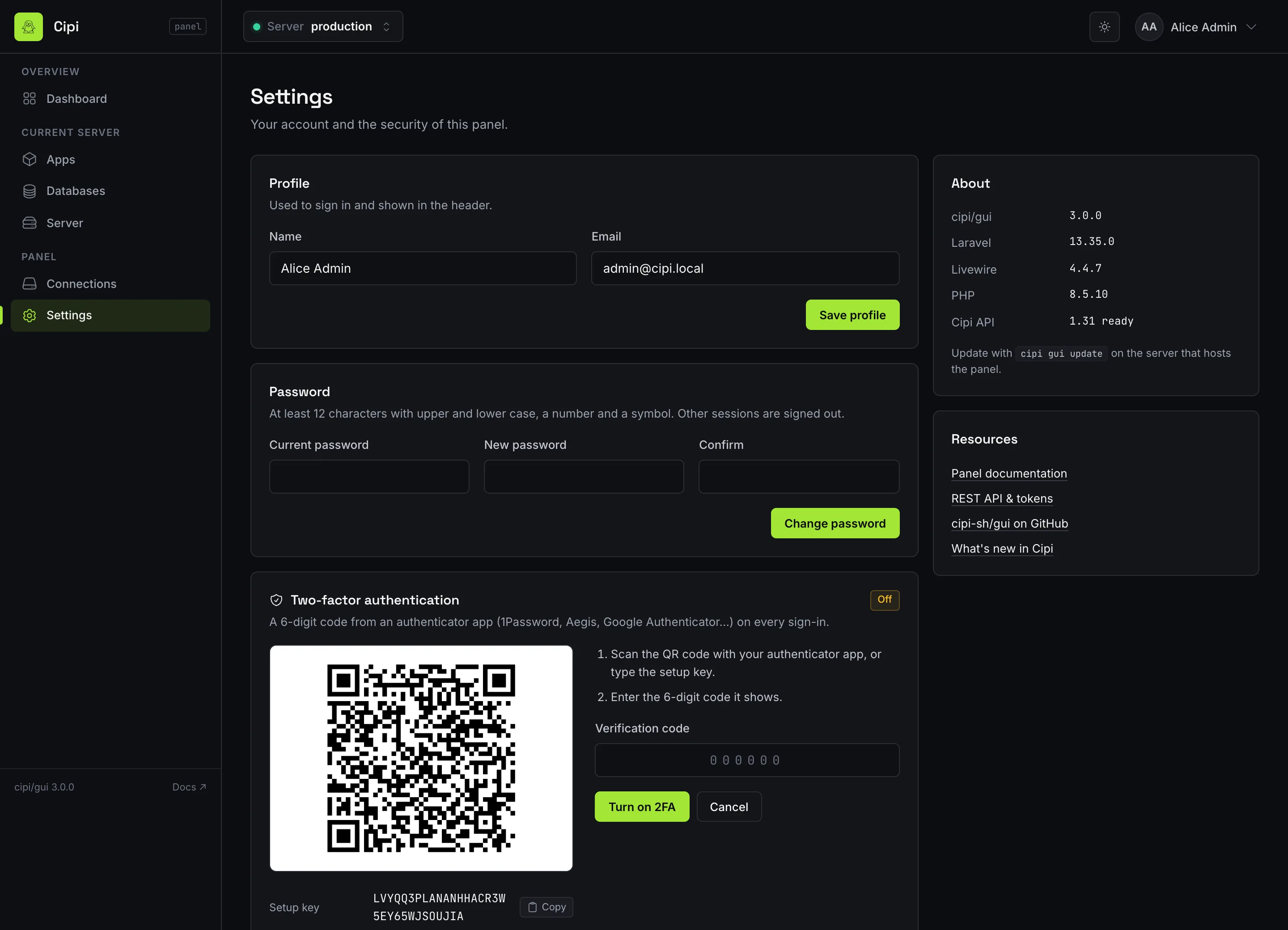
Task: Click the Save profile button
Action: (852, 315)
